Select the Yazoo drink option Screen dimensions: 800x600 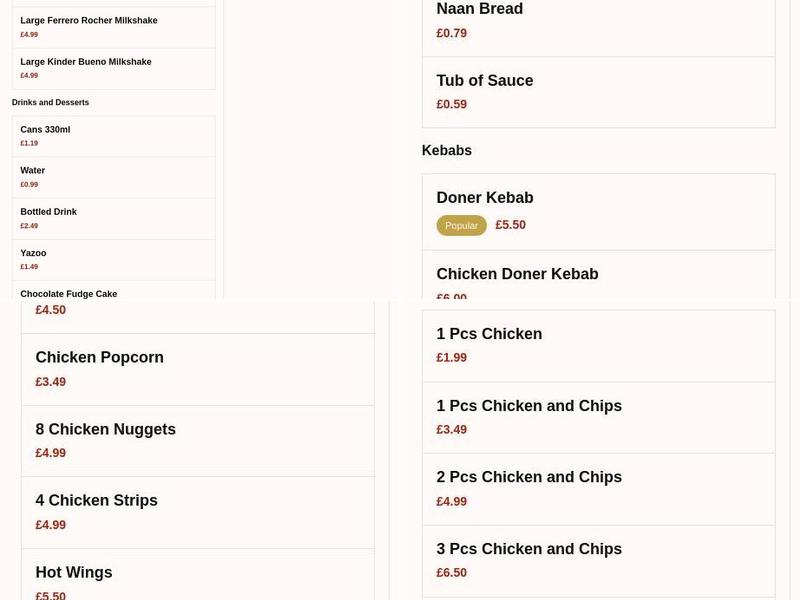(33, 252)
